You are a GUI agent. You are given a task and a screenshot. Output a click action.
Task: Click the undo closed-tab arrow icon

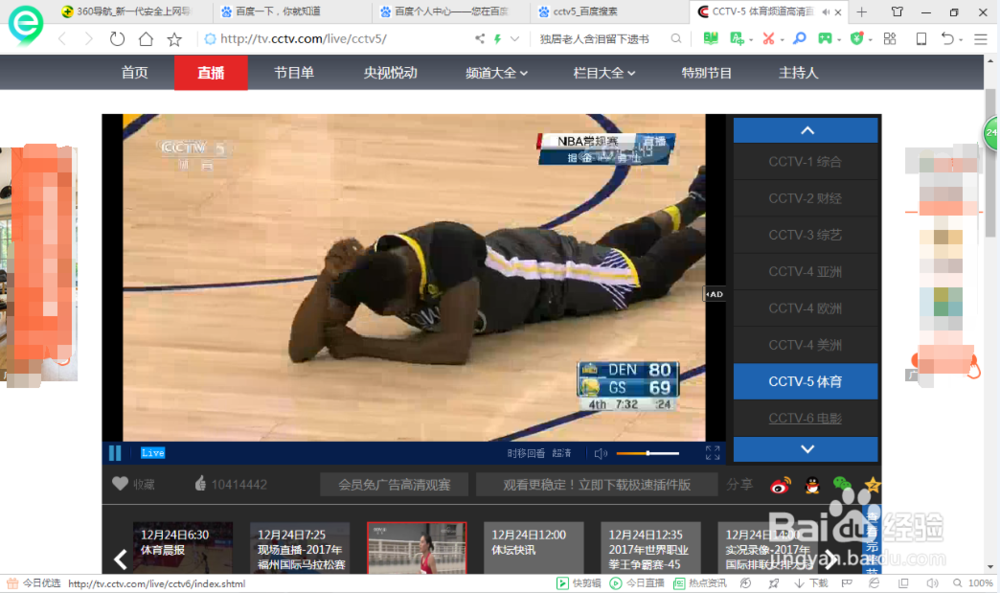click(948, 39)
